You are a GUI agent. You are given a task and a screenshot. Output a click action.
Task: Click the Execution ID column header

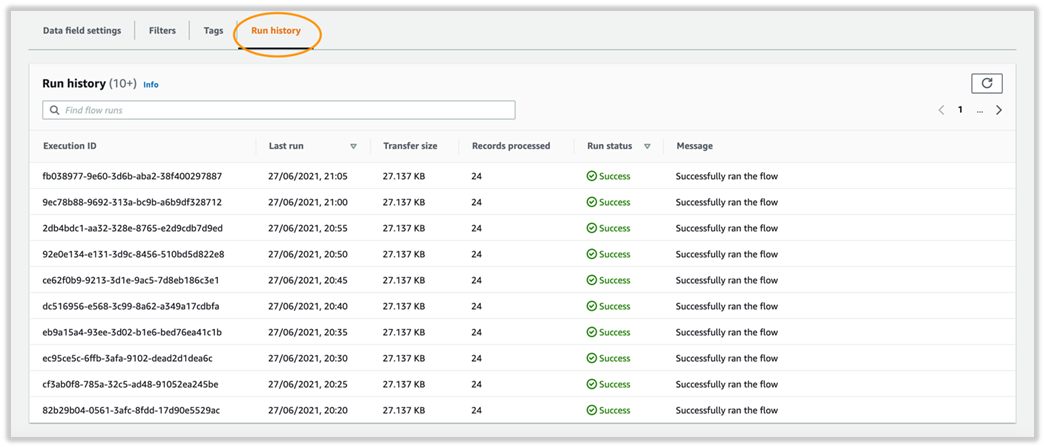(x=70, y=145)
